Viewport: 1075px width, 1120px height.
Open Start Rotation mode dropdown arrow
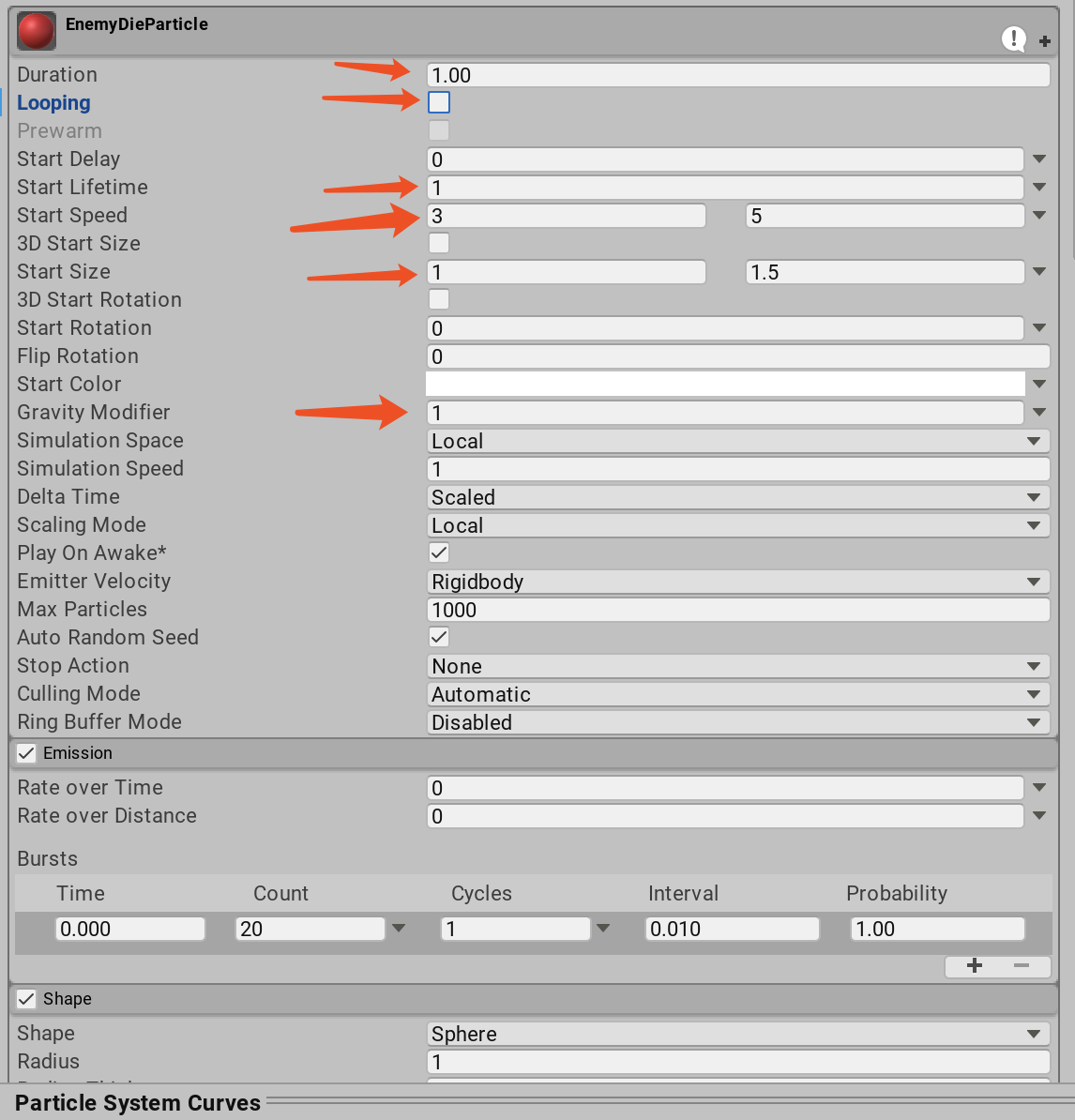(x=1039, y=328)
